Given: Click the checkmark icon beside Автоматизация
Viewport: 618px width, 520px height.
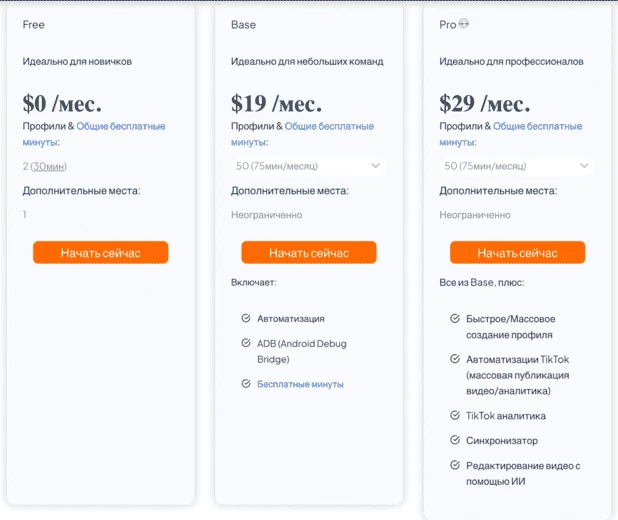Looking at the screenshot, I should [246, 318].
